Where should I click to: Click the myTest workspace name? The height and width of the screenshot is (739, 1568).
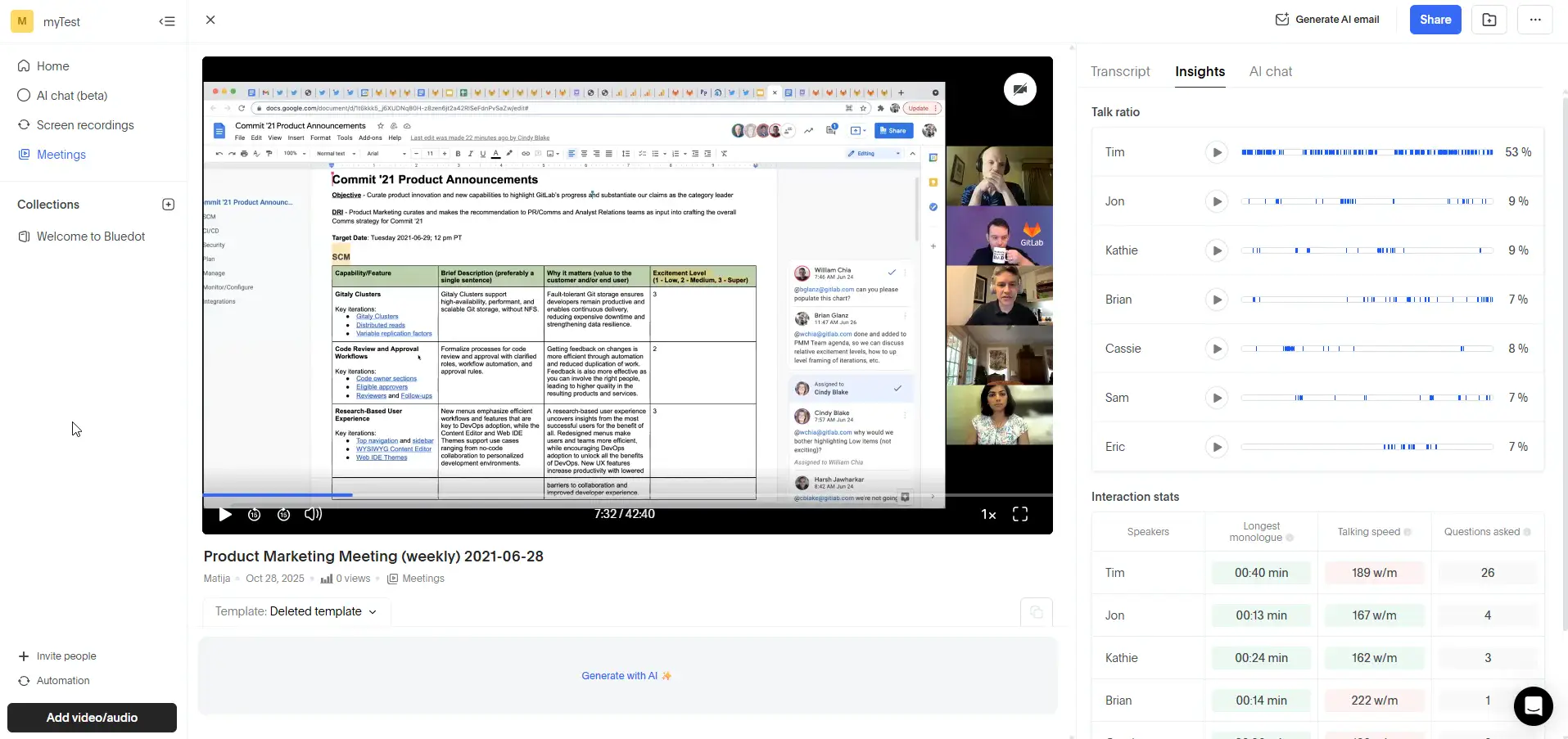61,22
